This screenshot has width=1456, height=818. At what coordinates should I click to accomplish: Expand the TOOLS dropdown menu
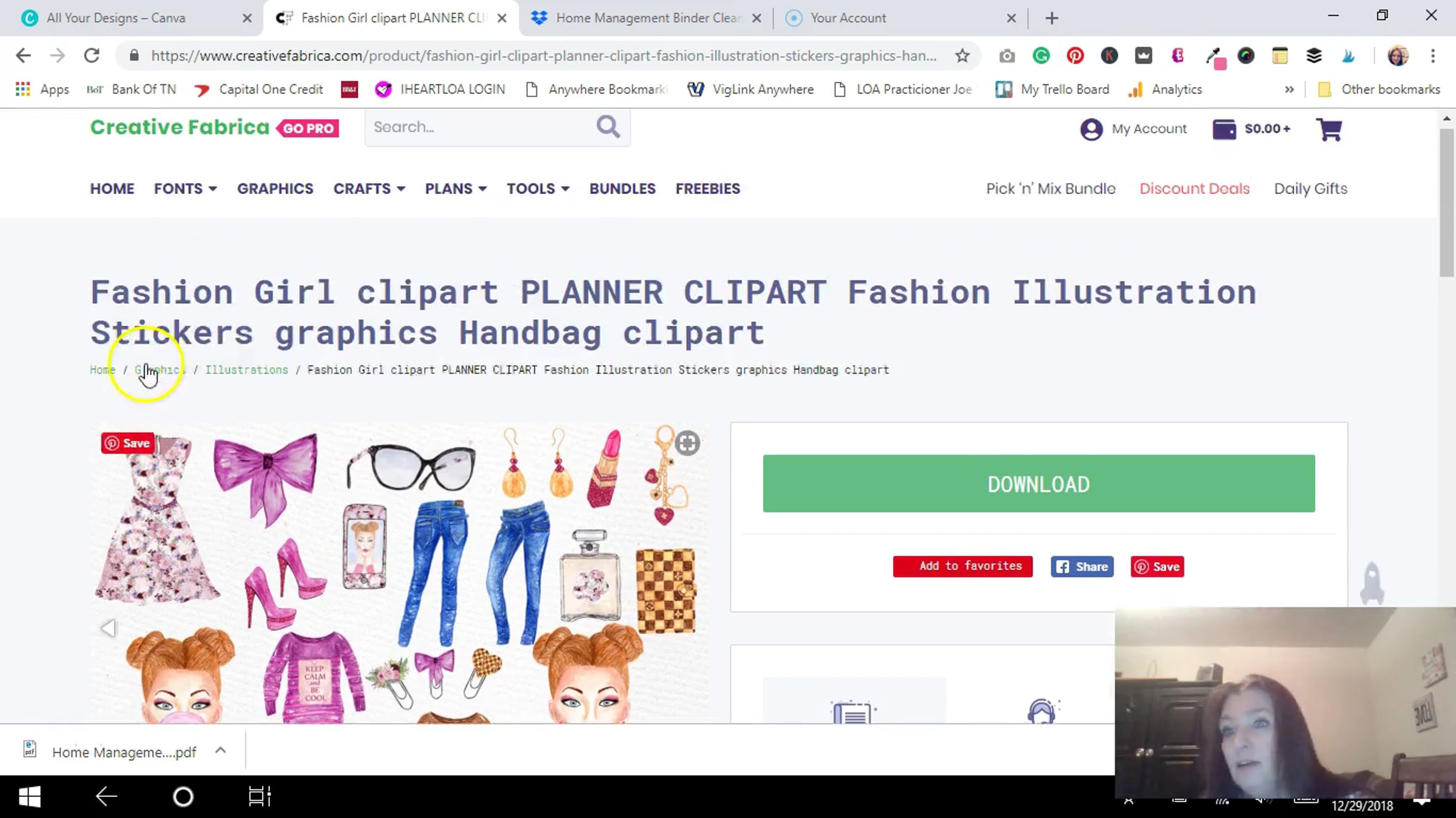[x=538, y=189]
